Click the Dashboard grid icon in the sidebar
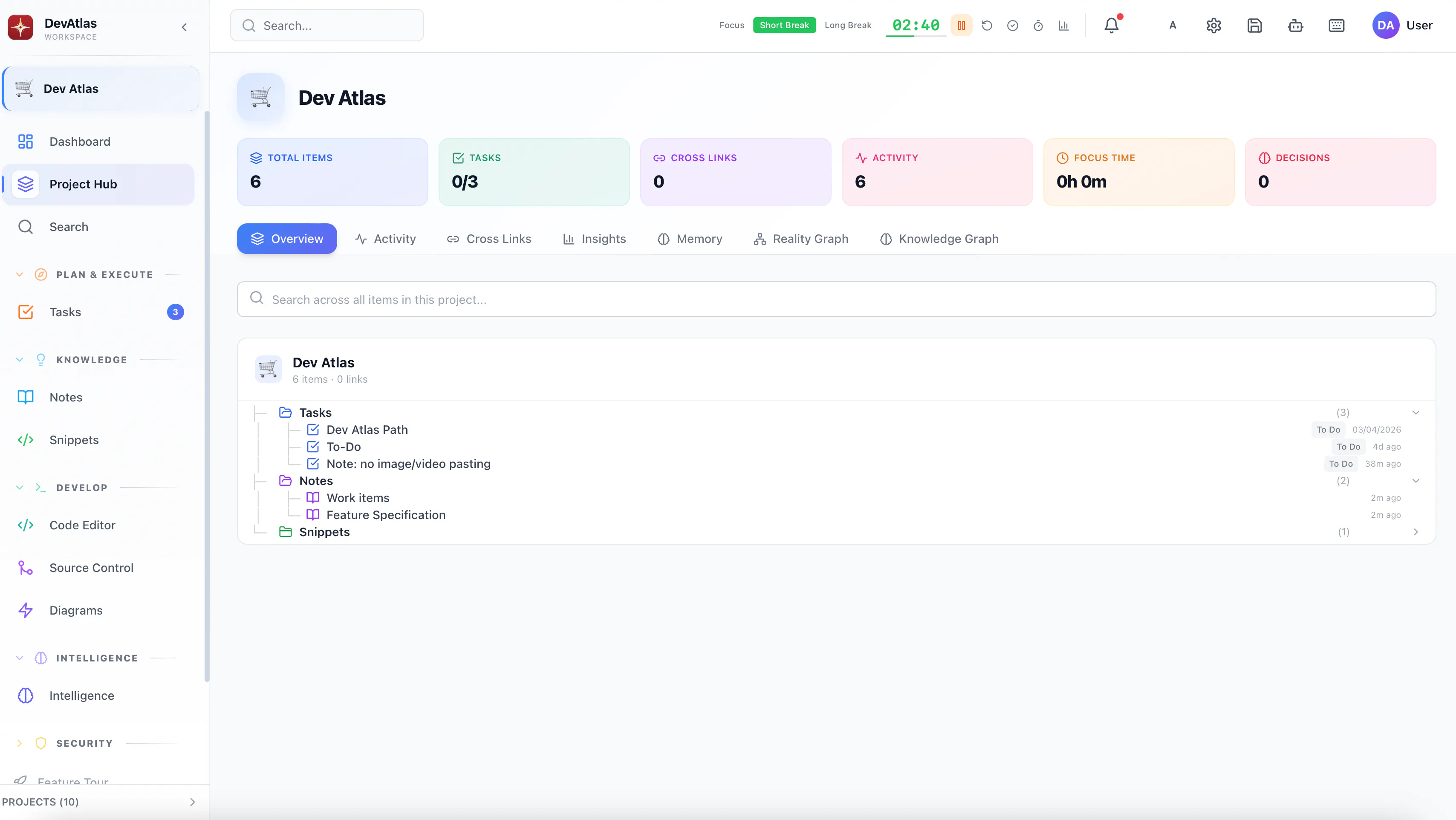1456x820 pixels. pos(26,141)
